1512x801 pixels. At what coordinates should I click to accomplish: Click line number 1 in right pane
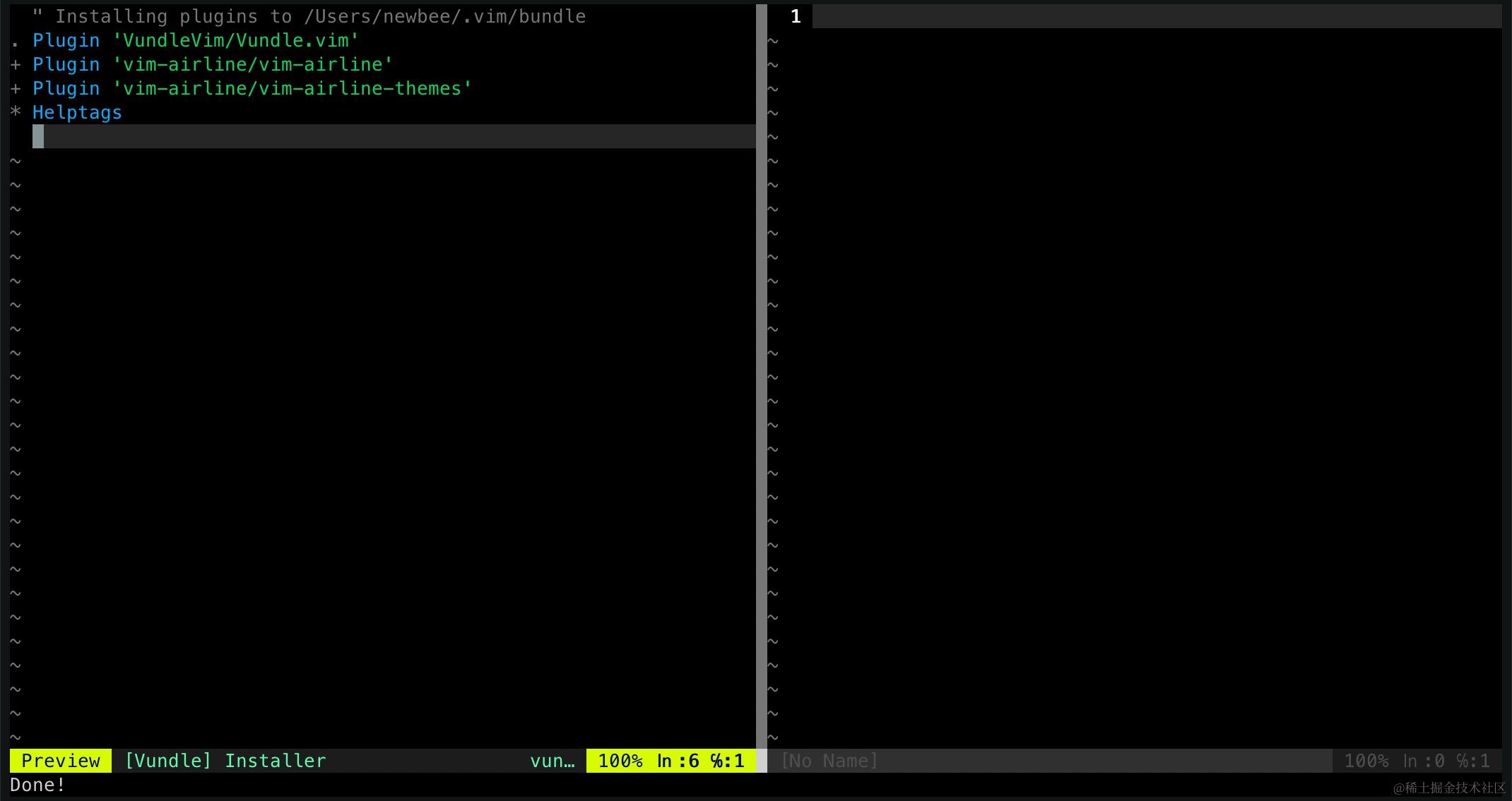(x=796, y=16)
